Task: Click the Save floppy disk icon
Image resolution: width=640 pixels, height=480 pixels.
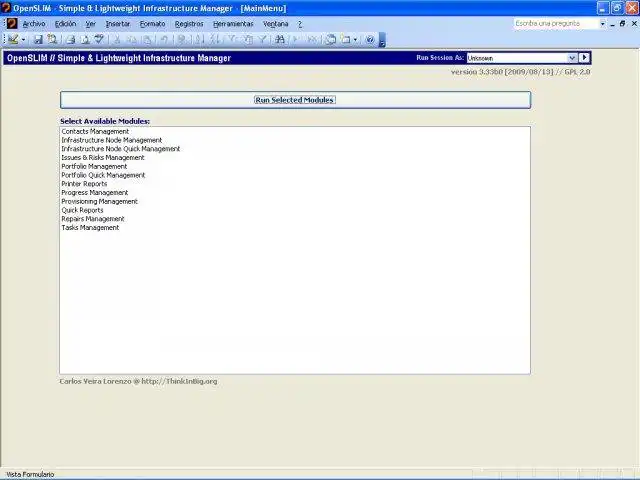Action: click(x=38, y=39)
